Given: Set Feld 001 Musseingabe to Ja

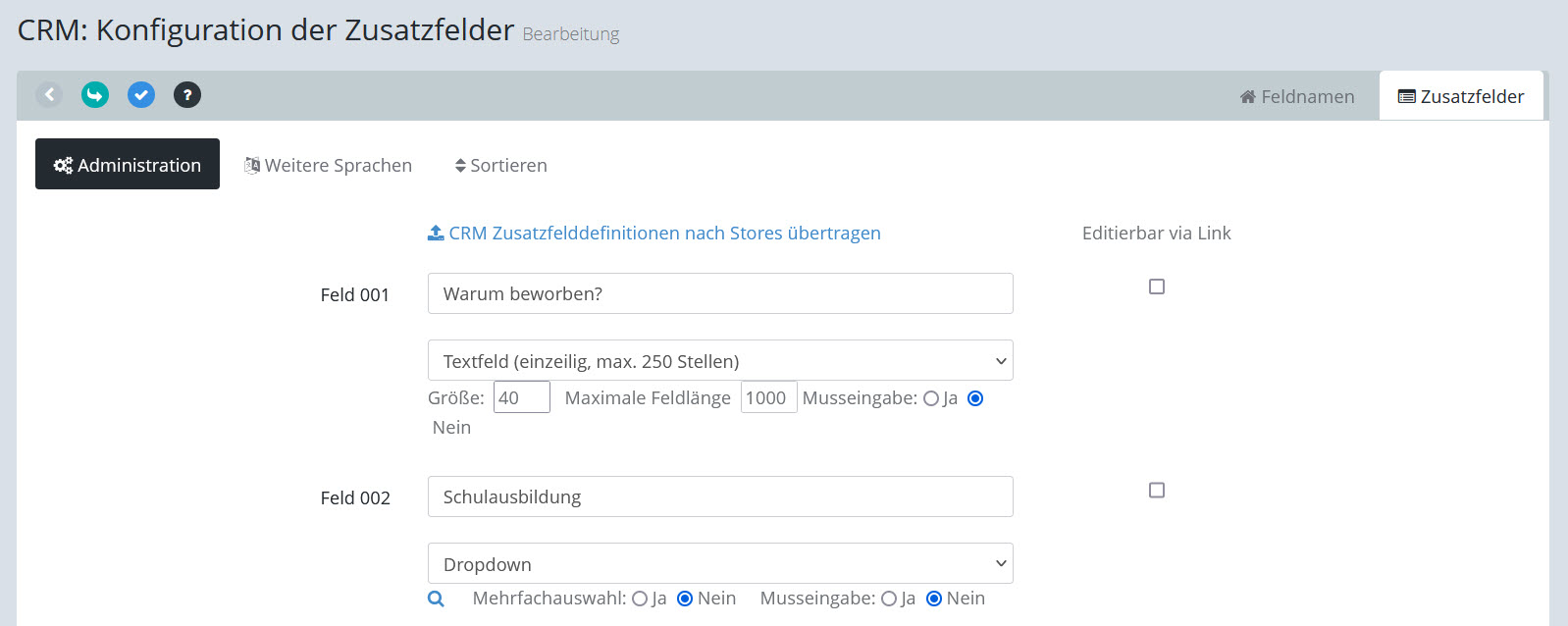Looking at the screenshot, I should pos(931,398).
